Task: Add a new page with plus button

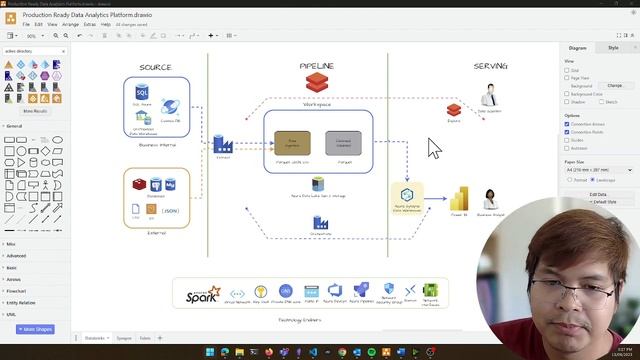Action: tap(160, 338)
